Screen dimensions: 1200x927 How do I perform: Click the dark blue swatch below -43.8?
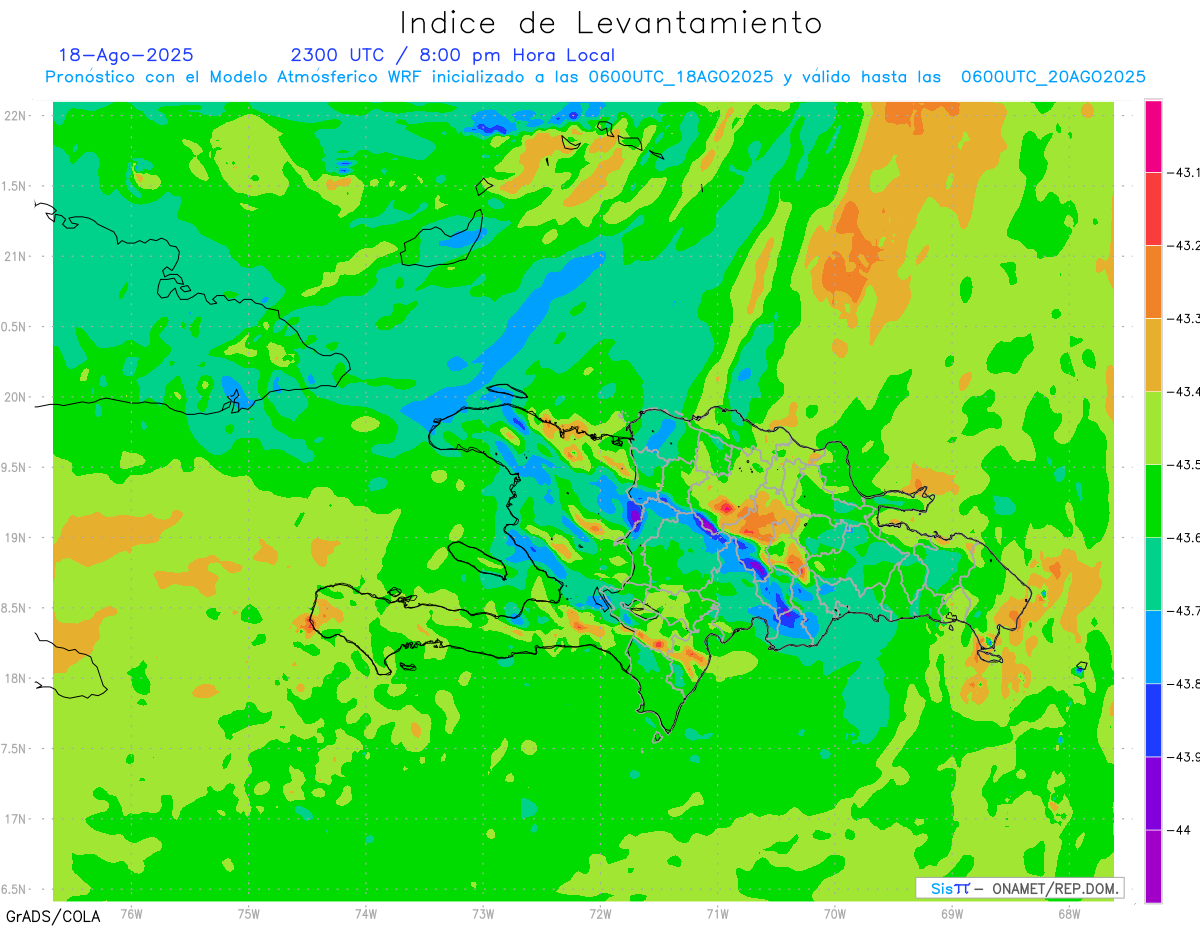tap(1153, 720)
